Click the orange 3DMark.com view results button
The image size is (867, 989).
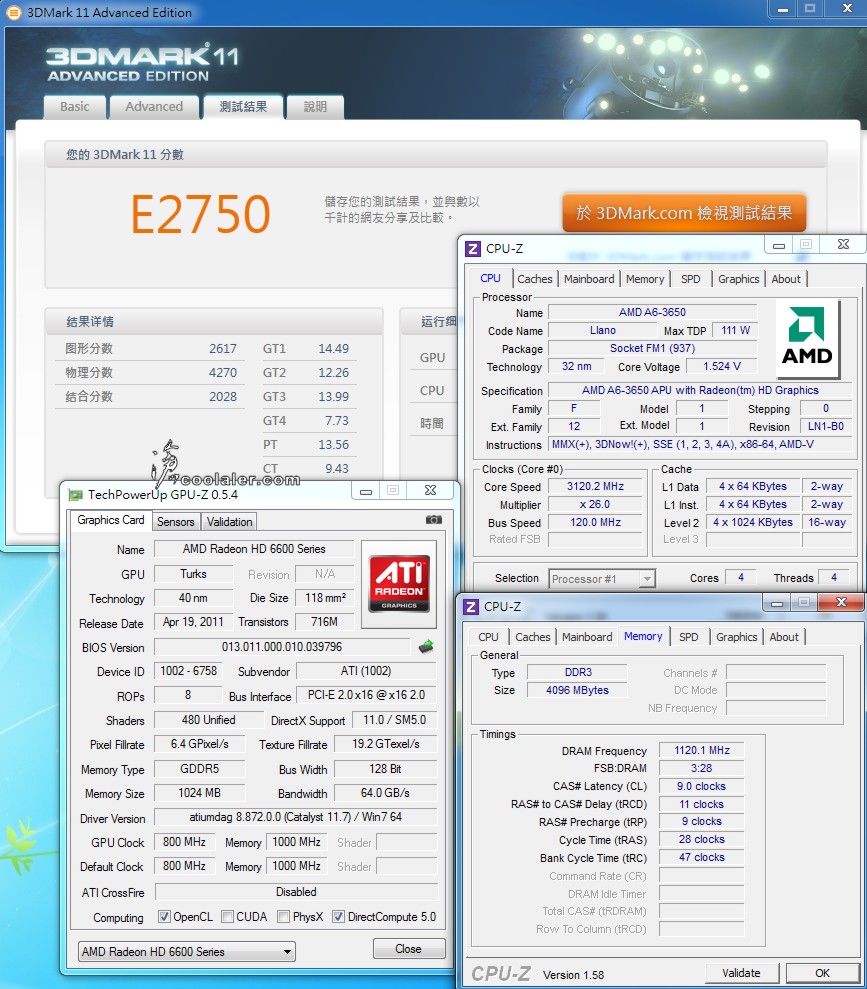coord(684,213)
